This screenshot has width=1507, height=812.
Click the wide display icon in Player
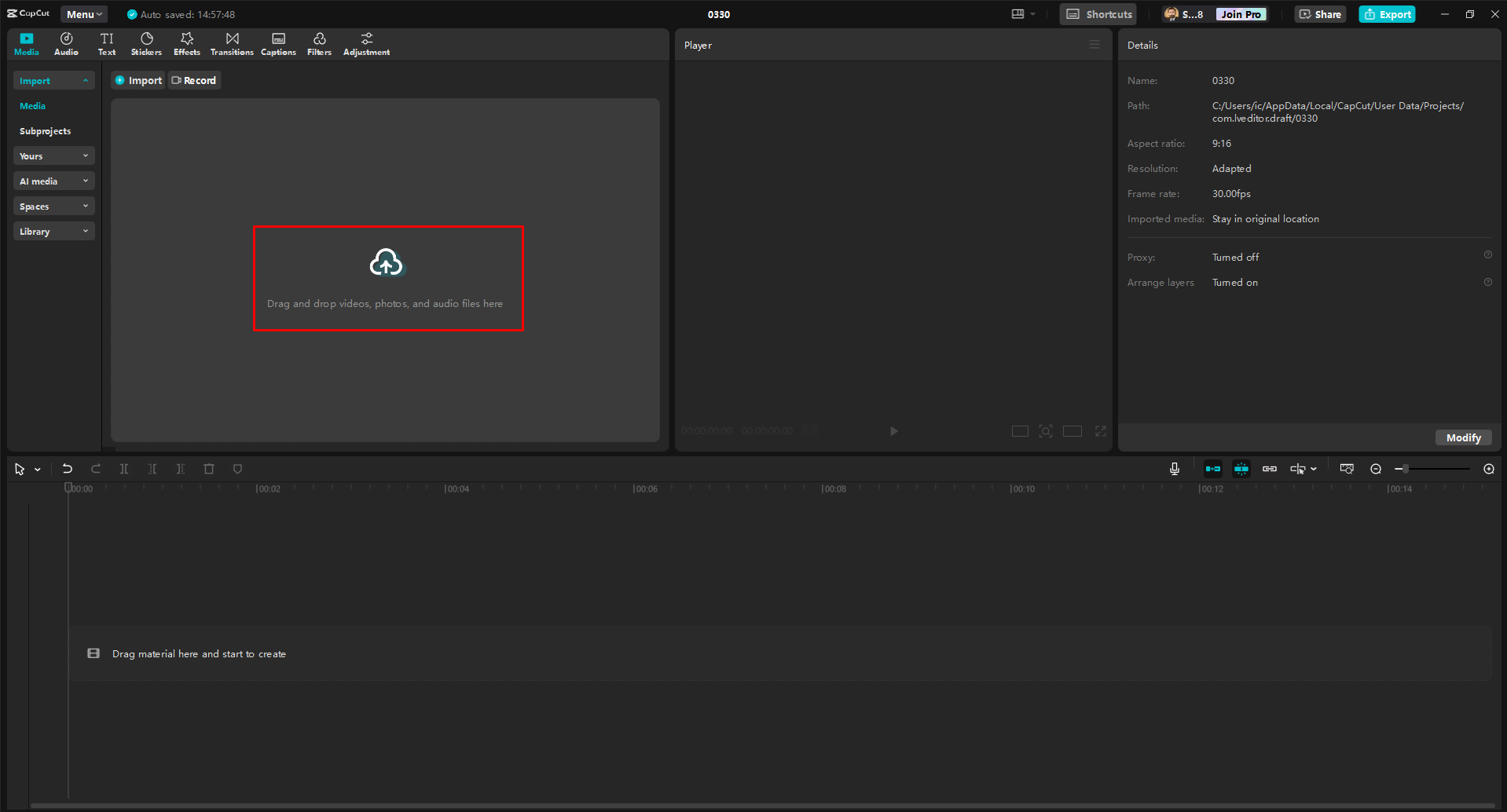(1072, 431)
